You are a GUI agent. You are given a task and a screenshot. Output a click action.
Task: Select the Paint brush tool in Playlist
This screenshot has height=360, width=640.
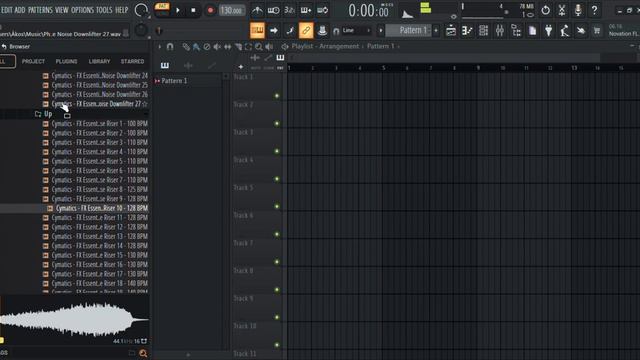pyautogui.click(x=196, y=47)
